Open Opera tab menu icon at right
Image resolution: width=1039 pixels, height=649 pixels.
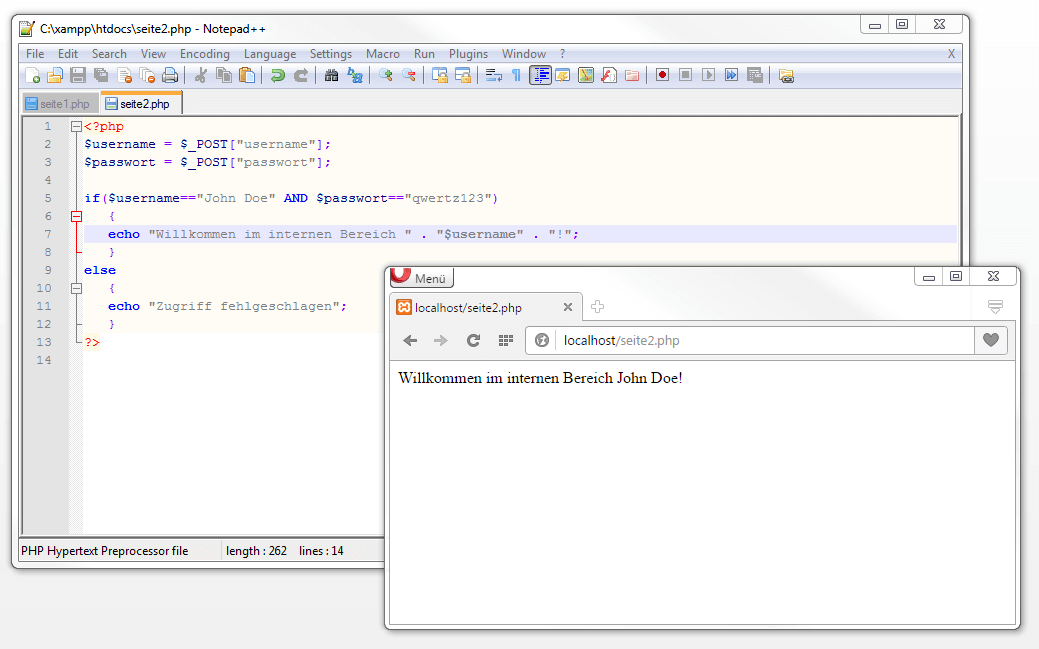[x=995, y=306]
